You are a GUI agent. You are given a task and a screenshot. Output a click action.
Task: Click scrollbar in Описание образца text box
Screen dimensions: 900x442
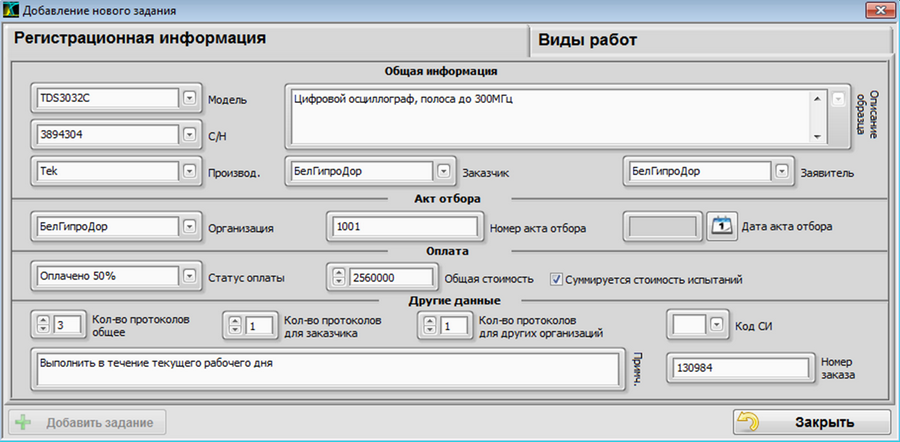click(x=817, y=116)
